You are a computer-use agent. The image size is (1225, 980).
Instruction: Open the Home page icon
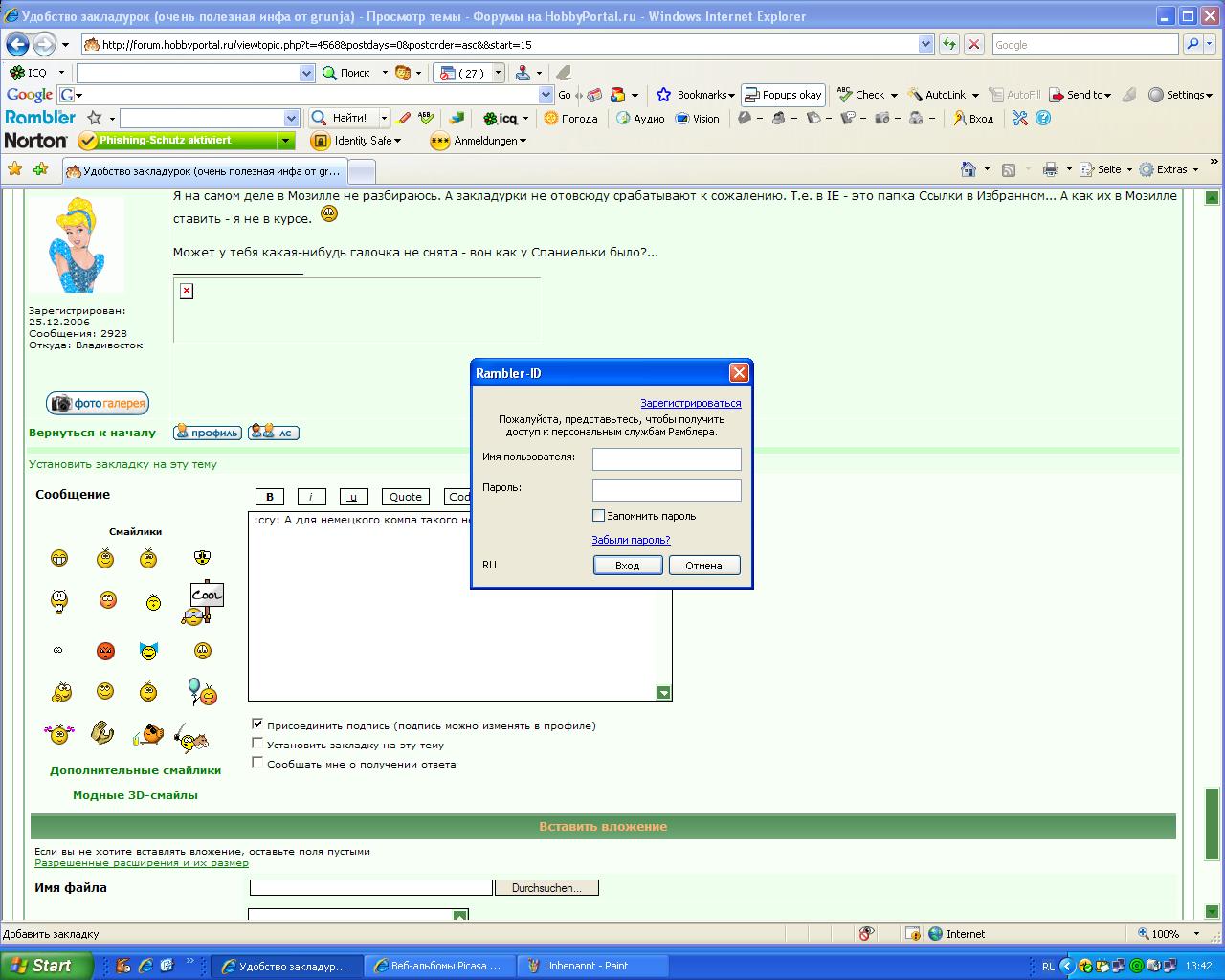(x=969, y=169)
